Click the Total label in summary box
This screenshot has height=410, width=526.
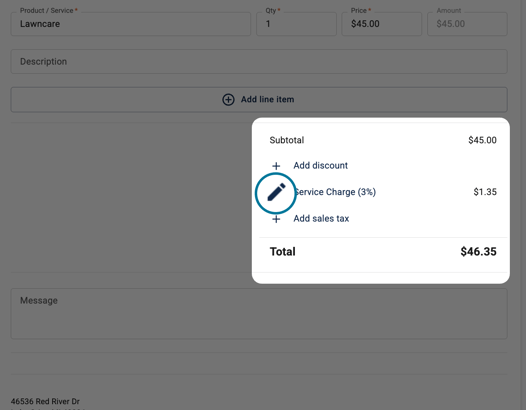click(x=282, y=251)
